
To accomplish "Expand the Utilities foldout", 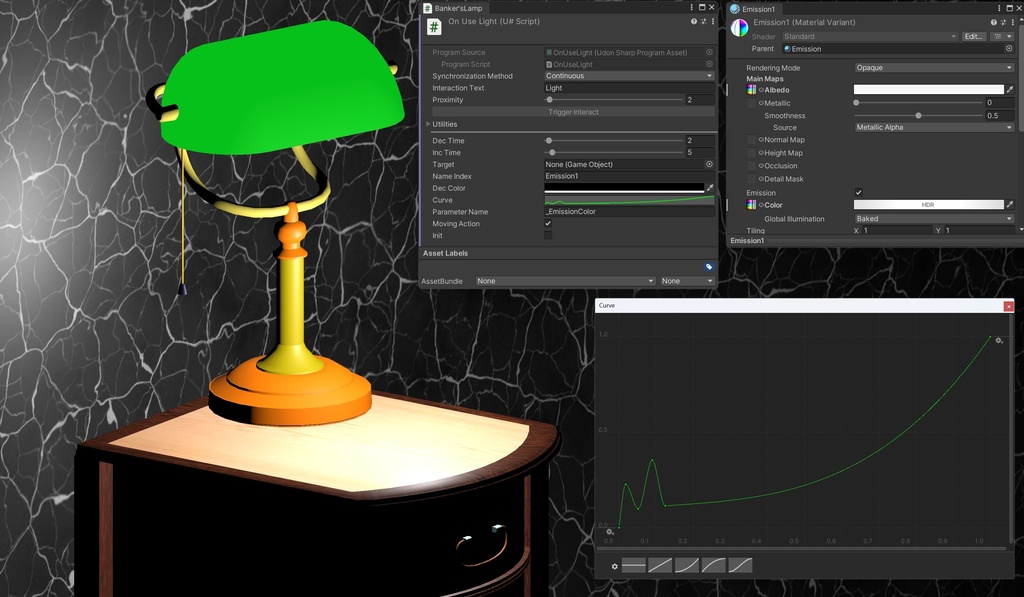I will [428, 123].
